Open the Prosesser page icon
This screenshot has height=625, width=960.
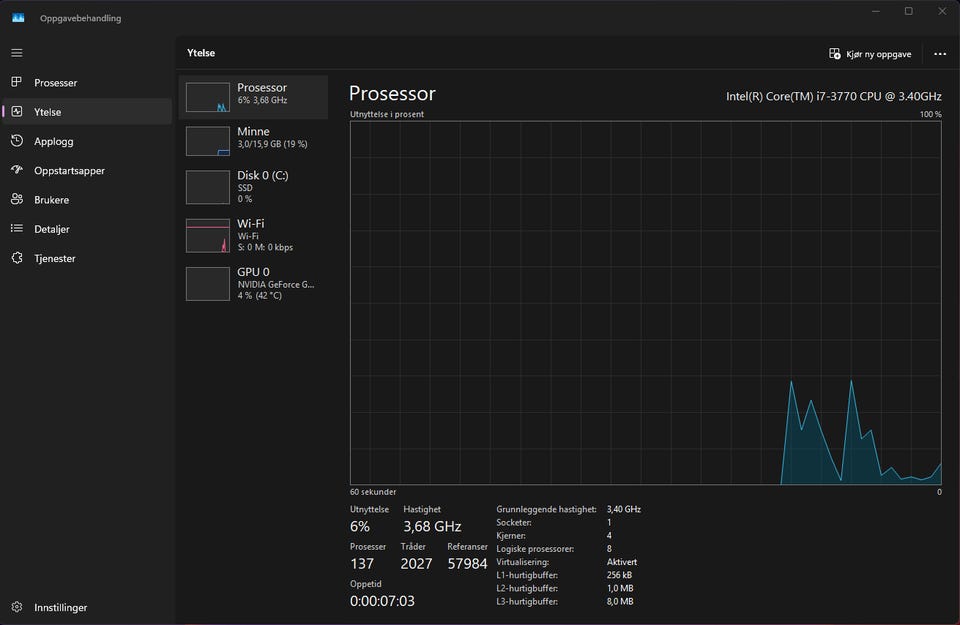[x=17, y=83]
